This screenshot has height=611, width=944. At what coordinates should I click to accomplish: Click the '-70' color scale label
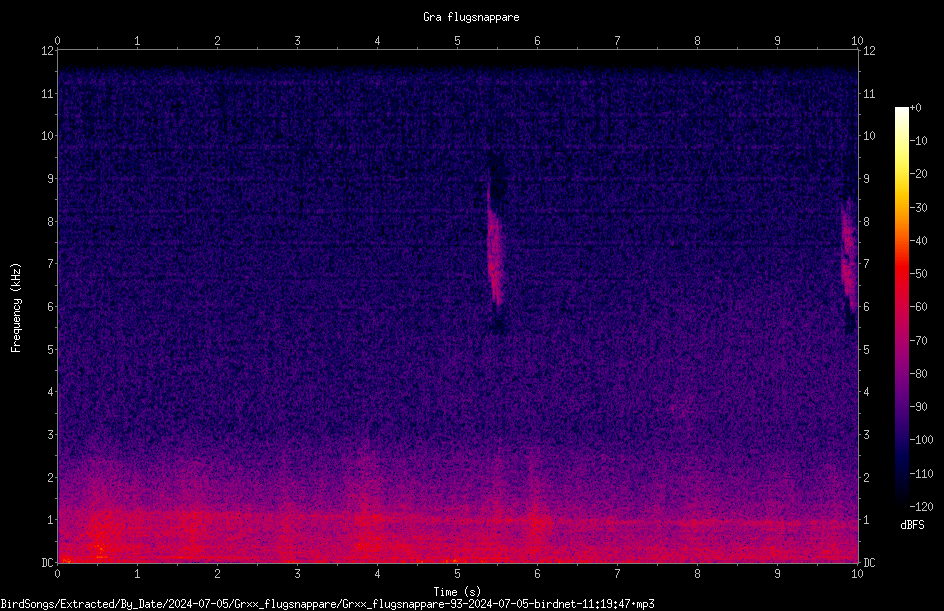[x=918, y=341]
